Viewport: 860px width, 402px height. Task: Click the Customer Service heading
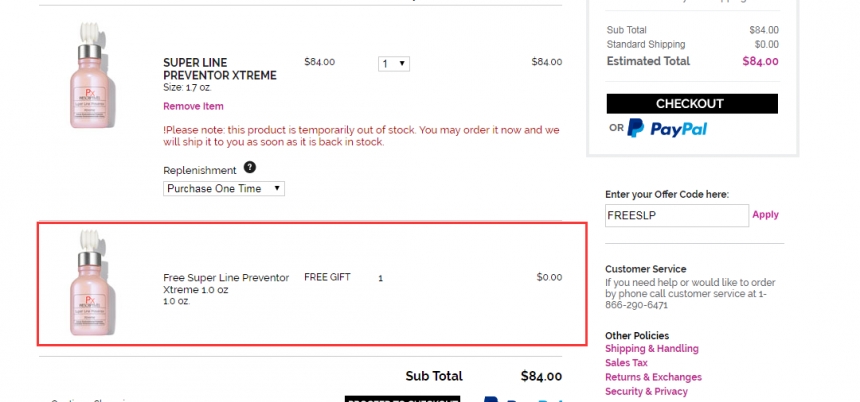[x=645, y=269]
